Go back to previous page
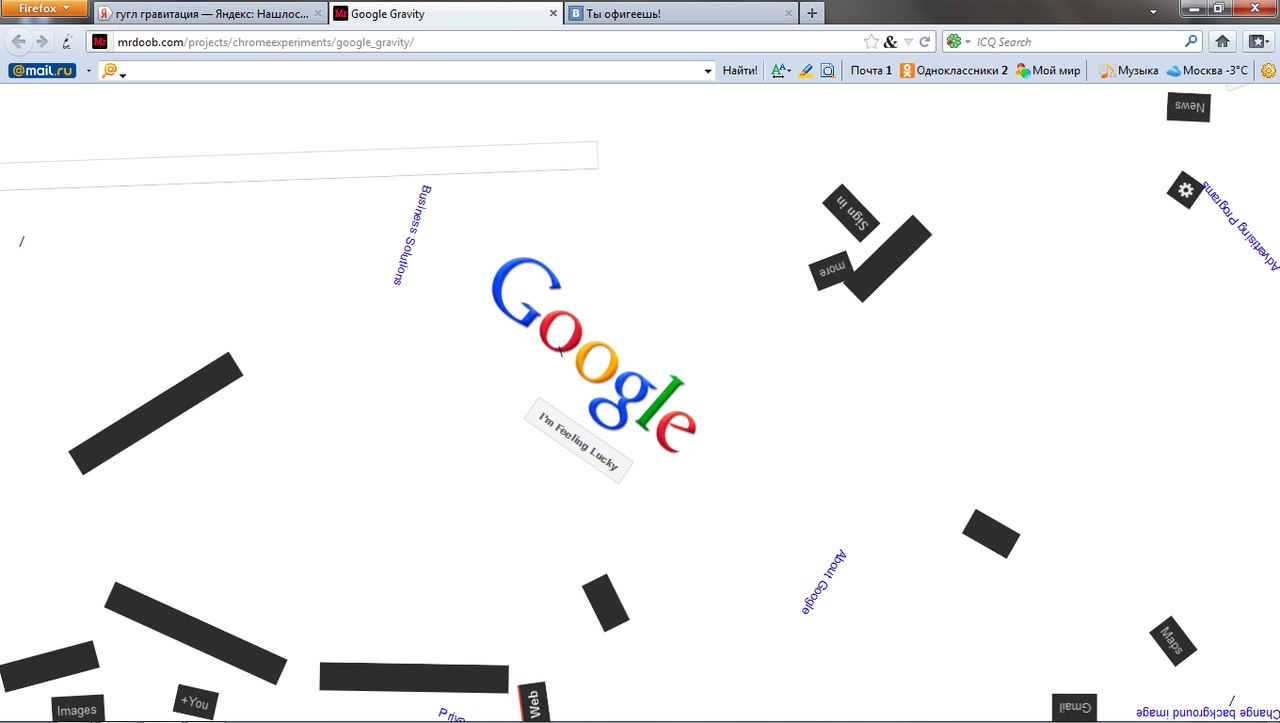 (x=19, y=42)
